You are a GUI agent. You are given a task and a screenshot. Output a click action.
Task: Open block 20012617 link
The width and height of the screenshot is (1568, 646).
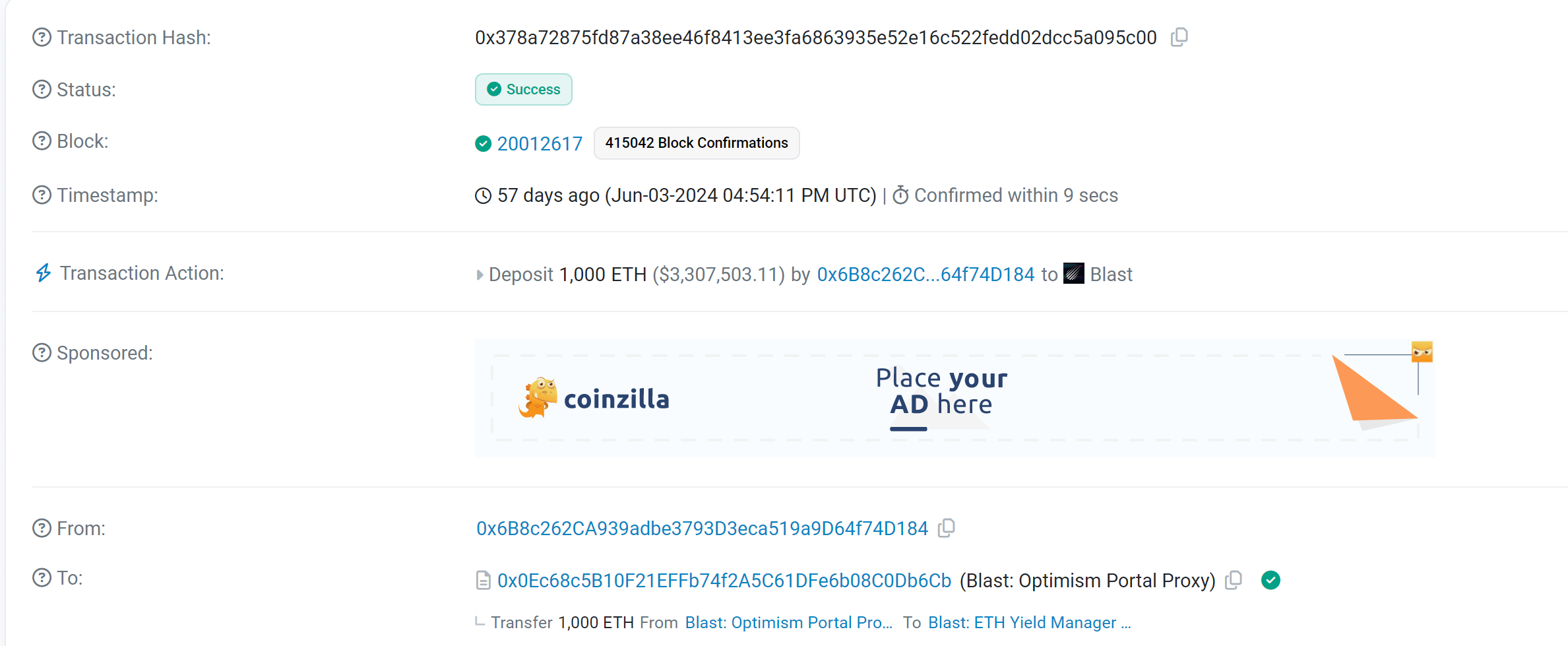coord(539,143)
